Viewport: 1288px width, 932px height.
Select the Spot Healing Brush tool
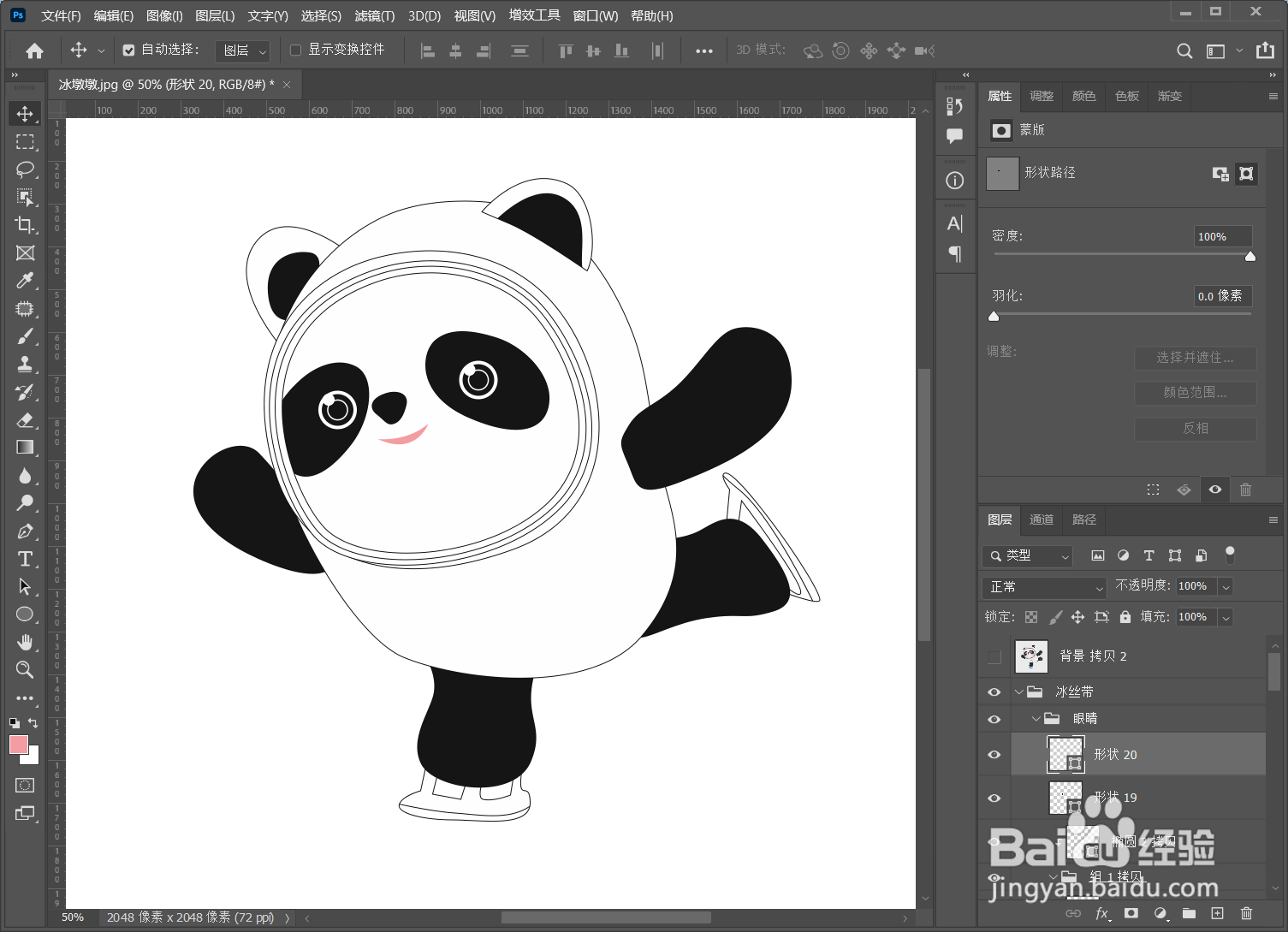click(x=25, y=308)
